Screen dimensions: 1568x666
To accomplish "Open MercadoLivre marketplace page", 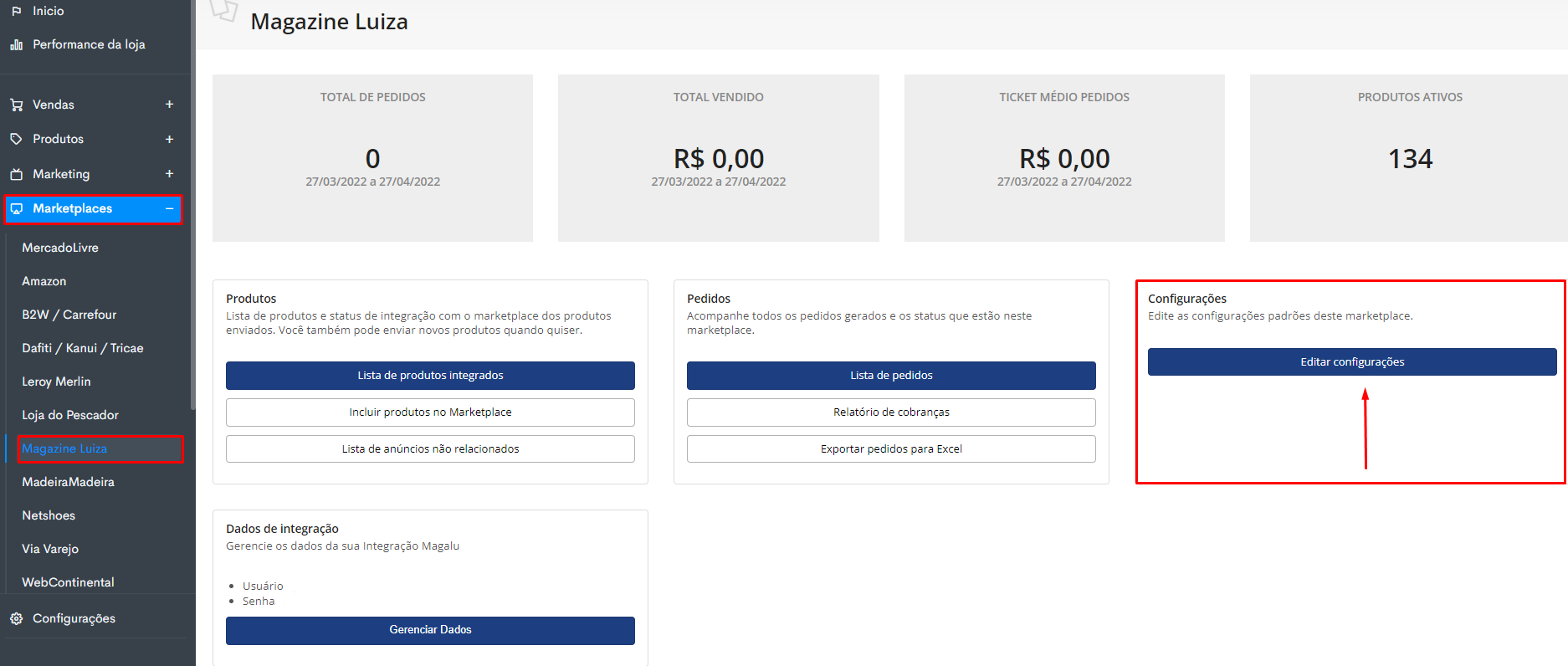I will 60,248.
